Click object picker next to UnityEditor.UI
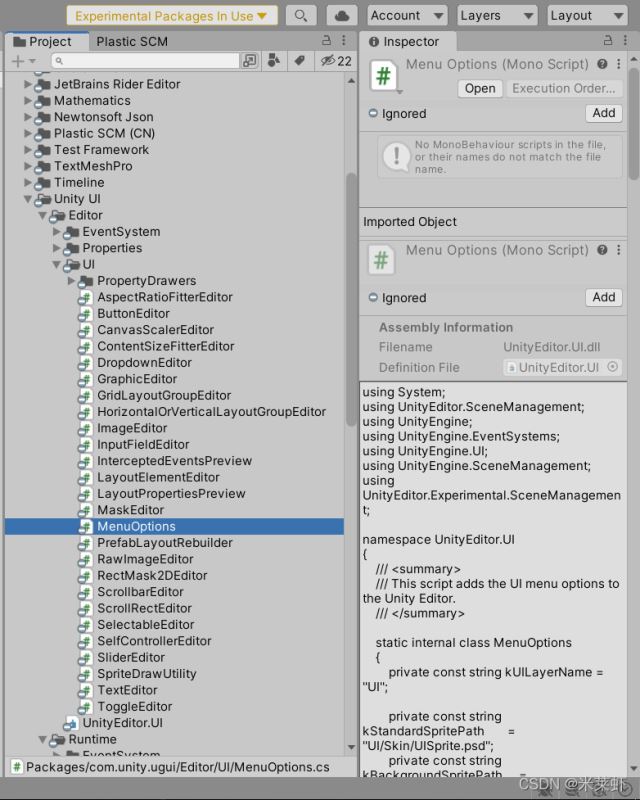The image size is (640, 800). click(x=613, y=367)
